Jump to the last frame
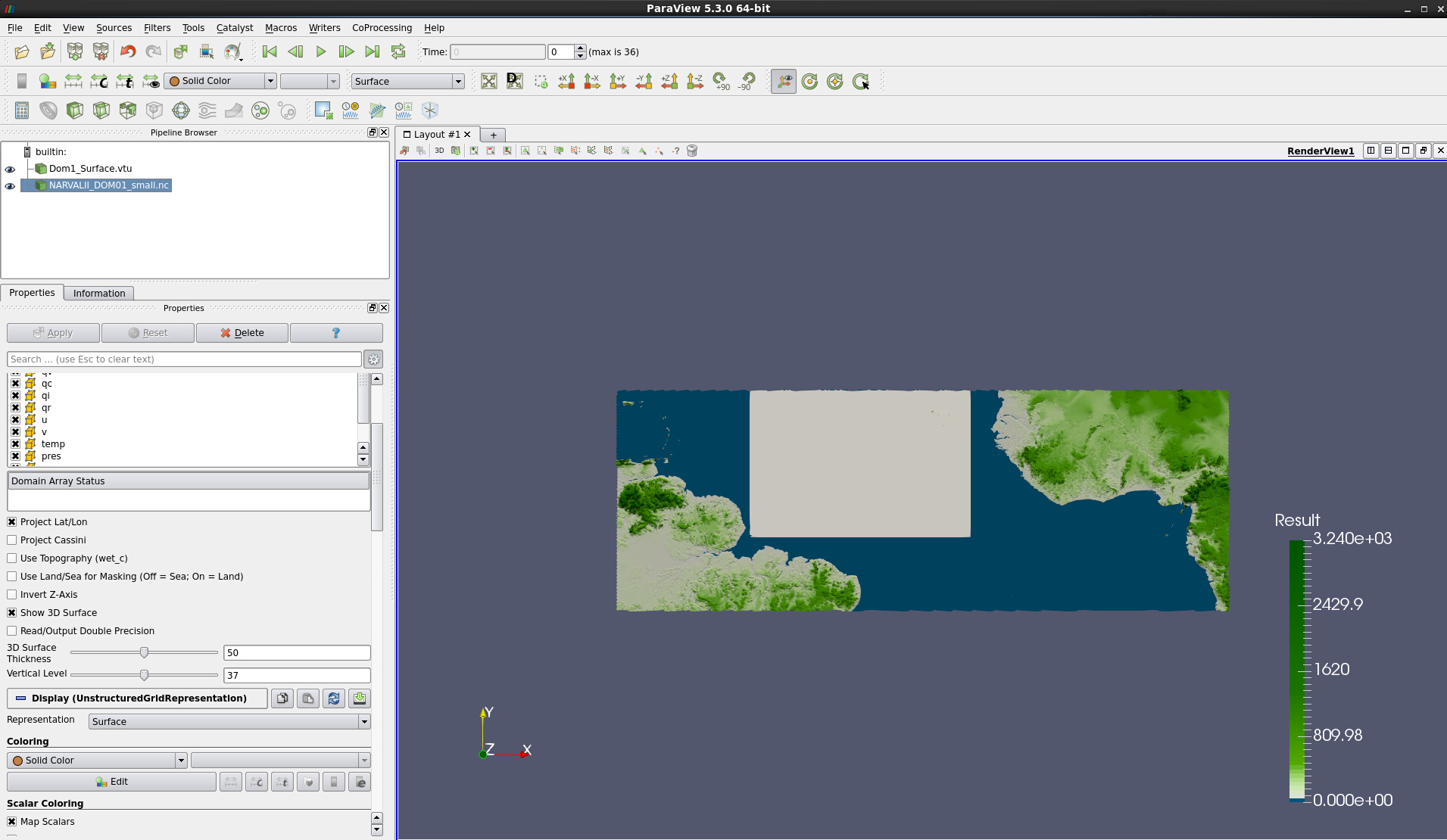The width and height of the screenshot is (1447, 840). [x=372, y=52]
